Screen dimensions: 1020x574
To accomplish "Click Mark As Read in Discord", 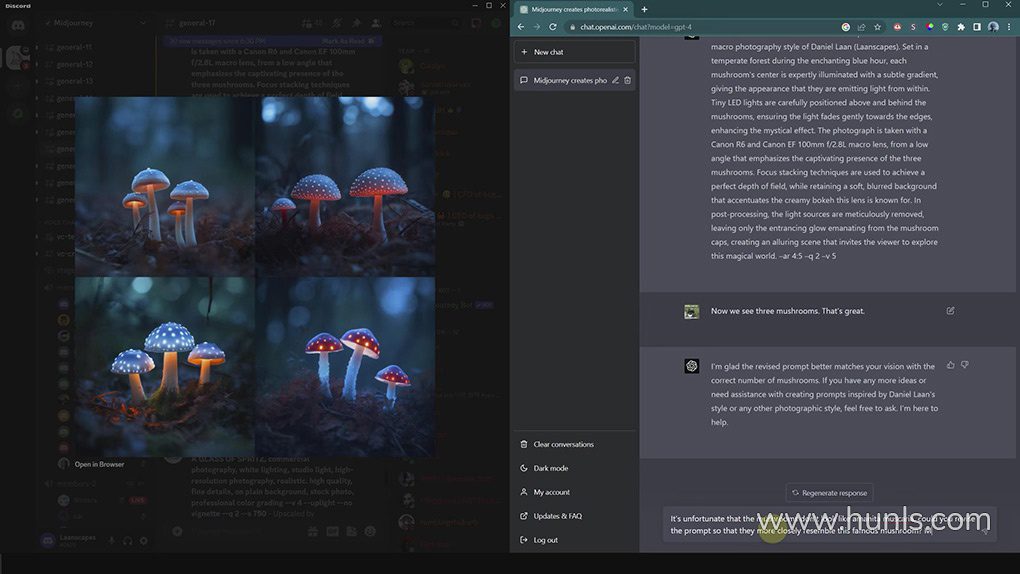I will tap(348, 41).
